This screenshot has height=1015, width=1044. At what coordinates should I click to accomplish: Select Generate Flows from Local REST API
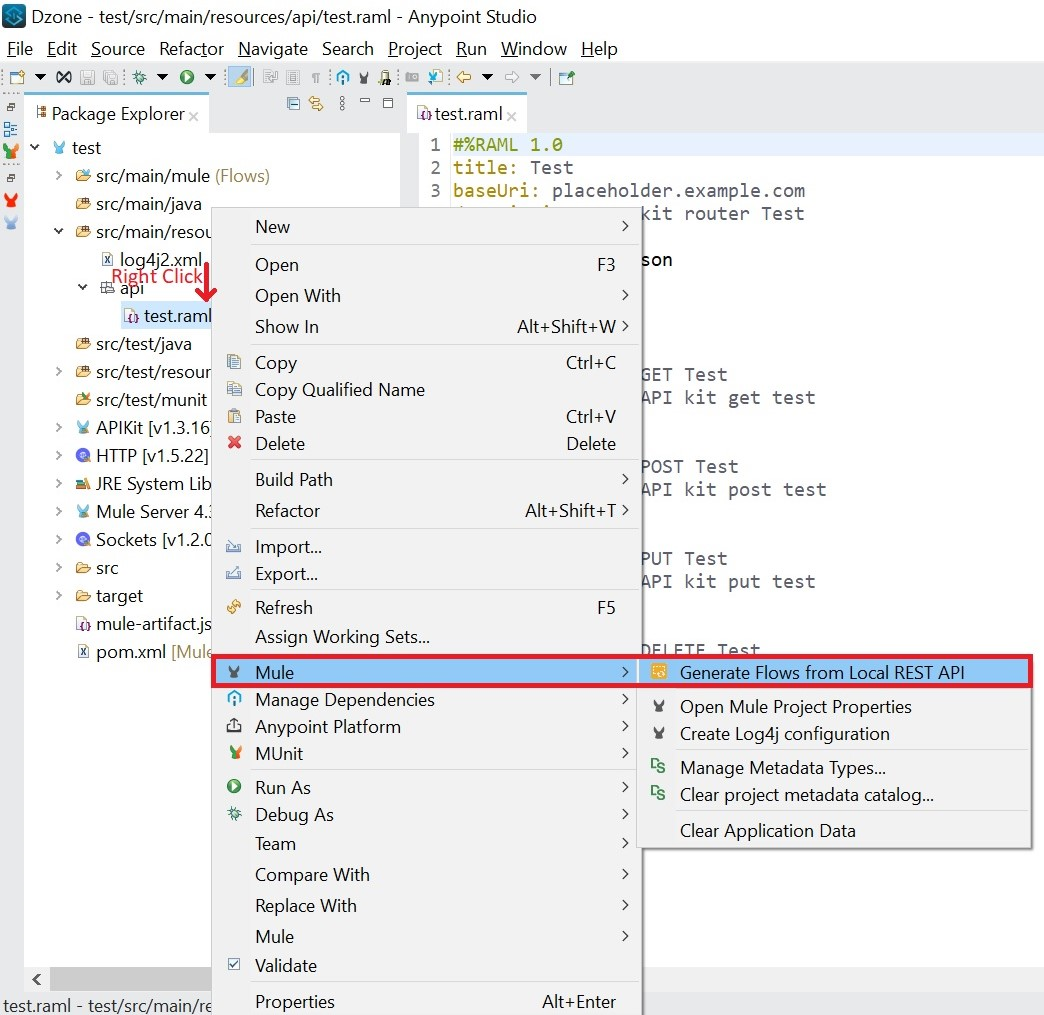click(821, 672)
